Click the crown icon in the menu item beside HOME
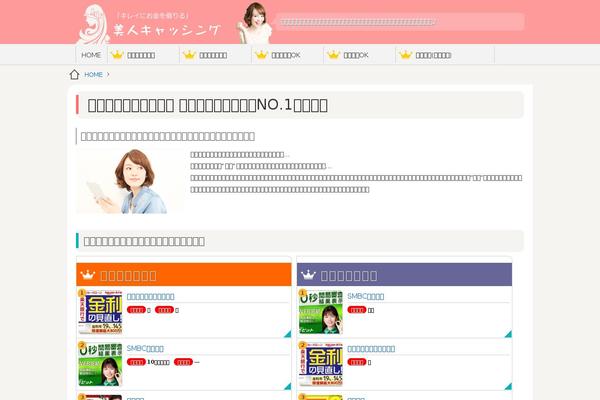 pos(117,55)
